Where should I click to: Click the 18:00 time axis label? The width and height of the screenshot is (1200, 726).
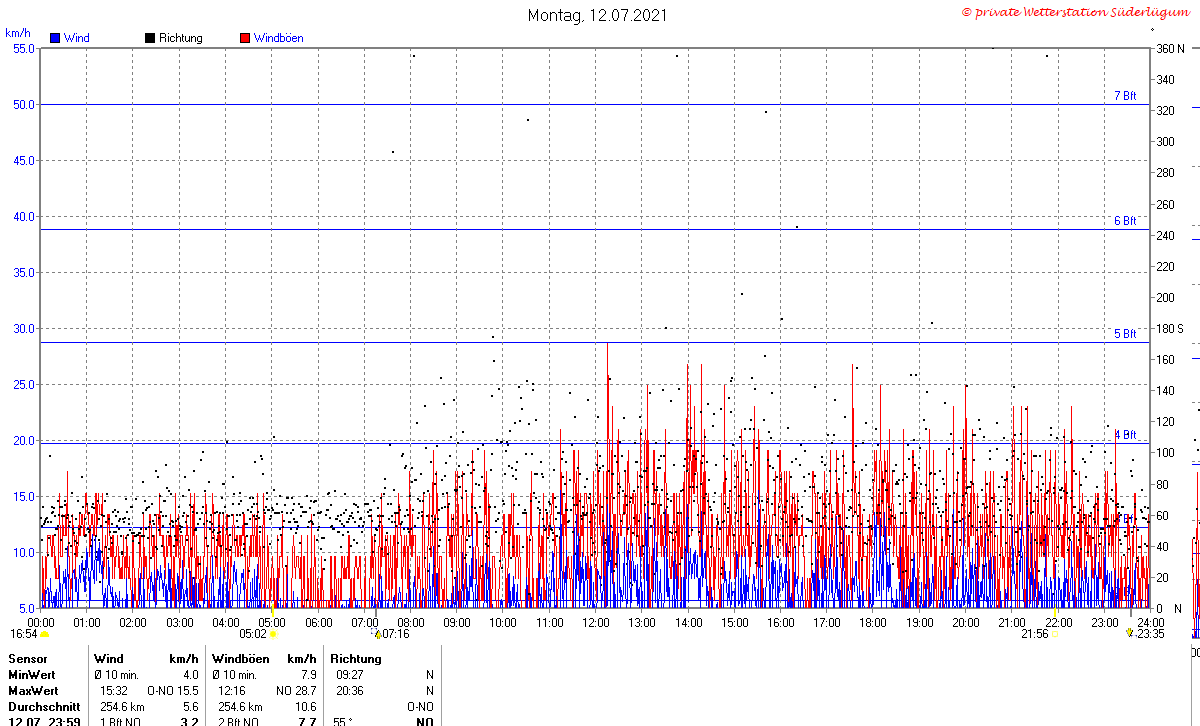(873, 623)
